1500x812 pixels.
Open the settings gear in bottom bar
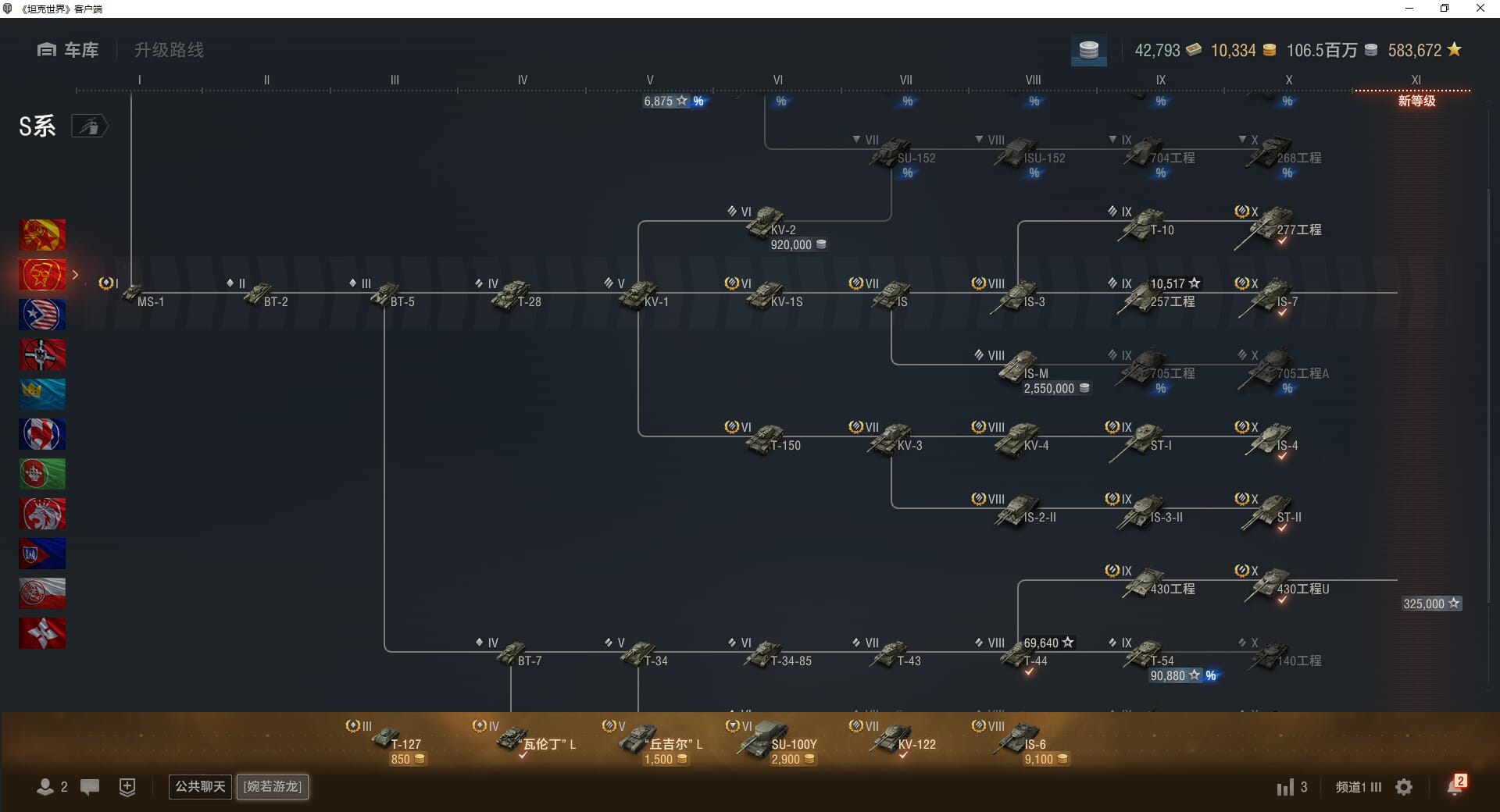point(1404,787)
